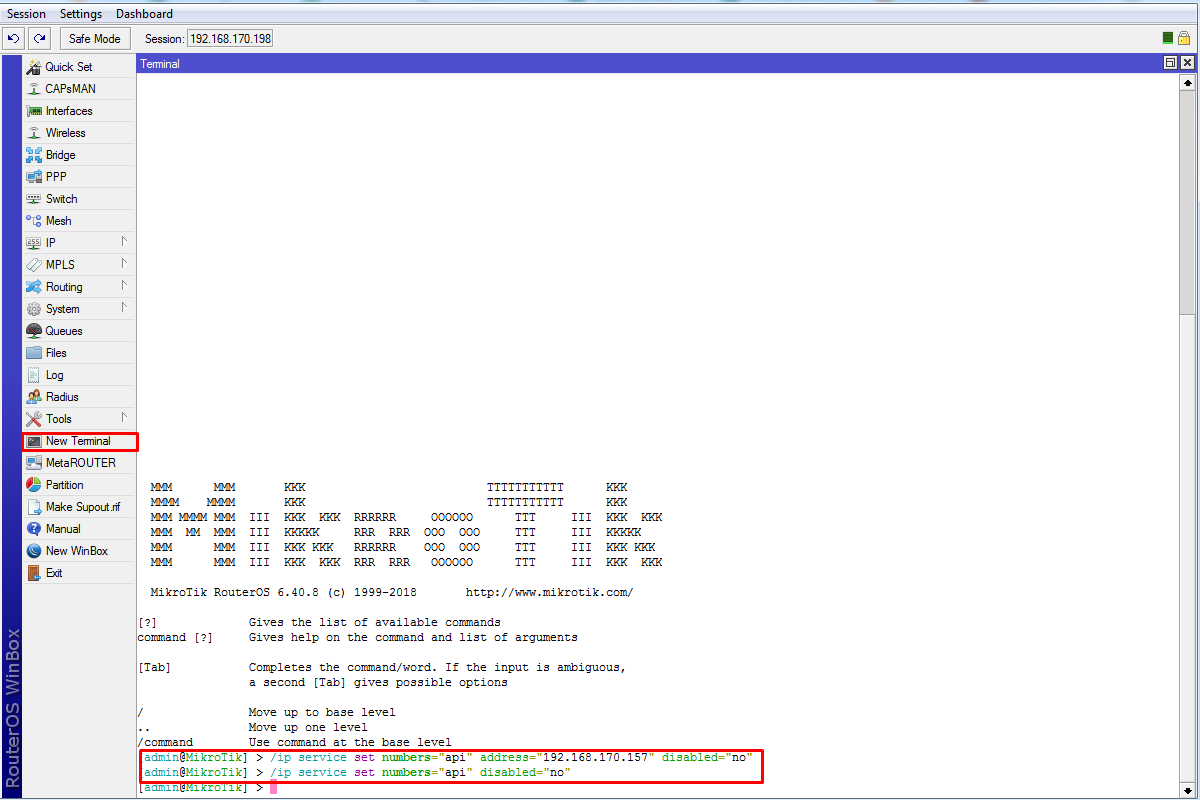The width and height of the screenshot is (1200, 800).
Task: Click the green status indicator icon
Action: 1168,38
